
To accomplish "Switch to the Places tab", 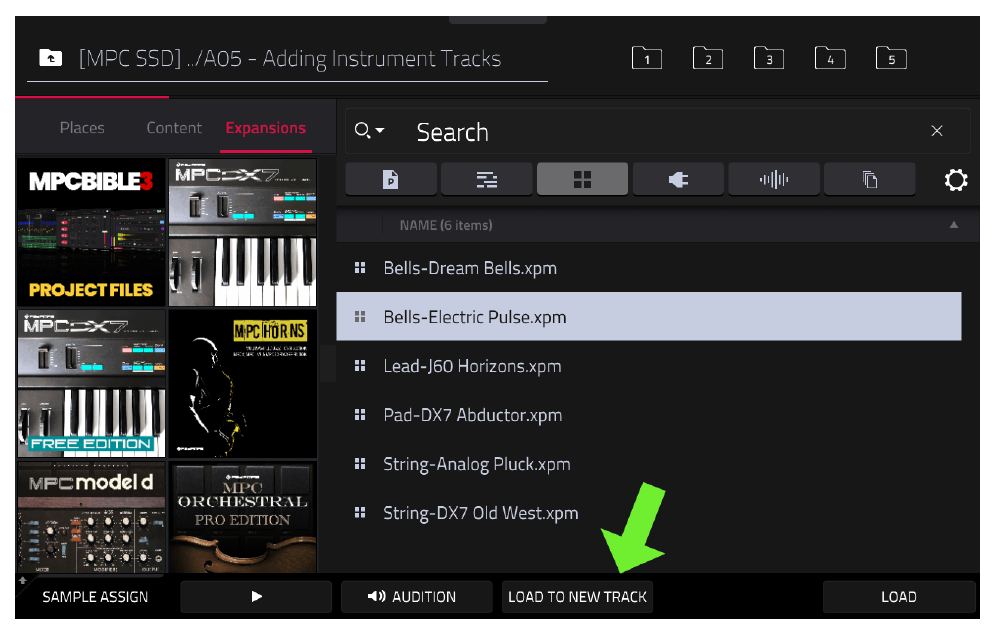I will point(82,128).
